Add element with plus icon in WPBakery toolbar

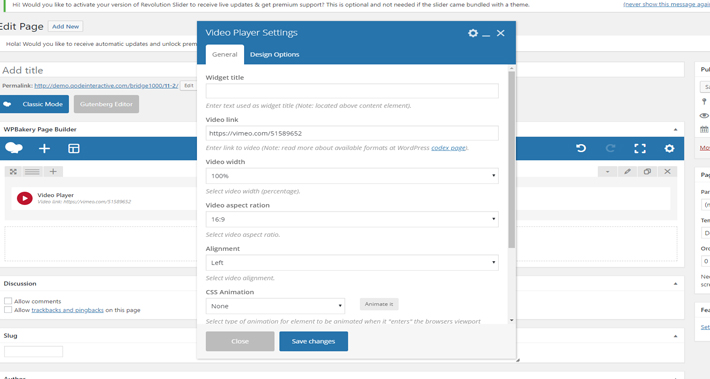pos(44,149)
